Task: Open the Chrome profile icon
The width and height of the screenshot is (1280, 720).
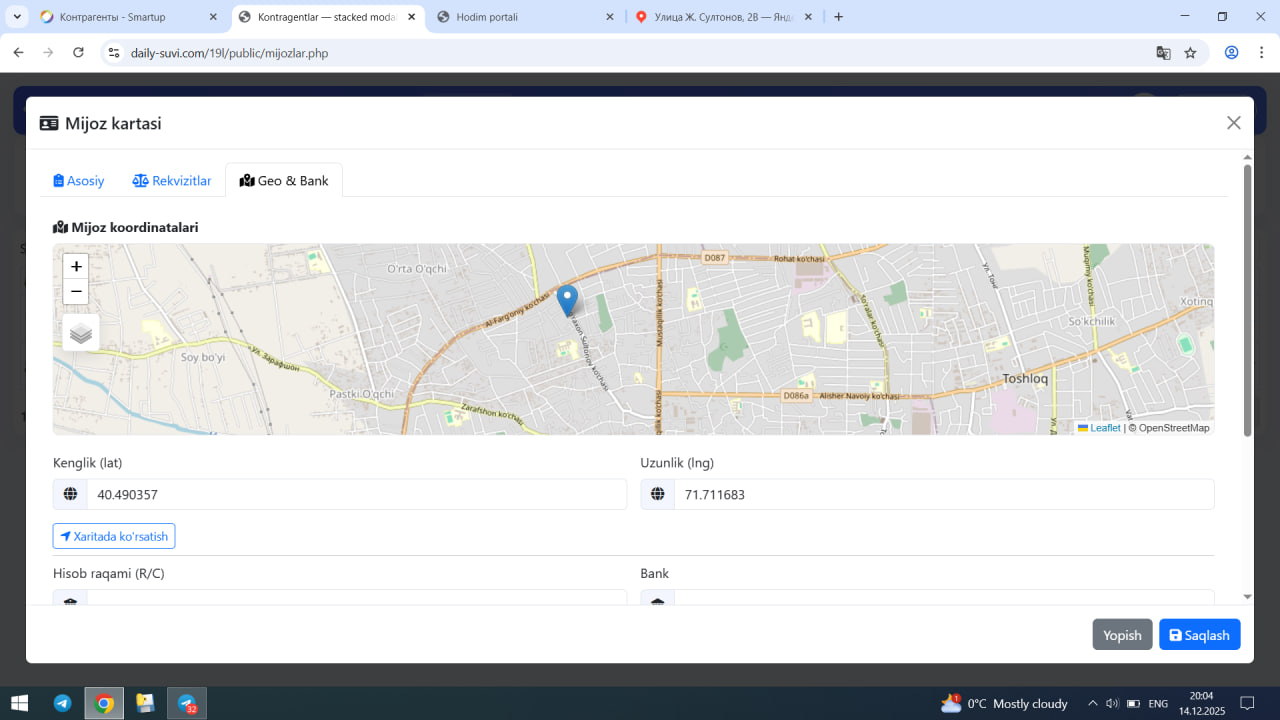Action: click(1231, 53)
